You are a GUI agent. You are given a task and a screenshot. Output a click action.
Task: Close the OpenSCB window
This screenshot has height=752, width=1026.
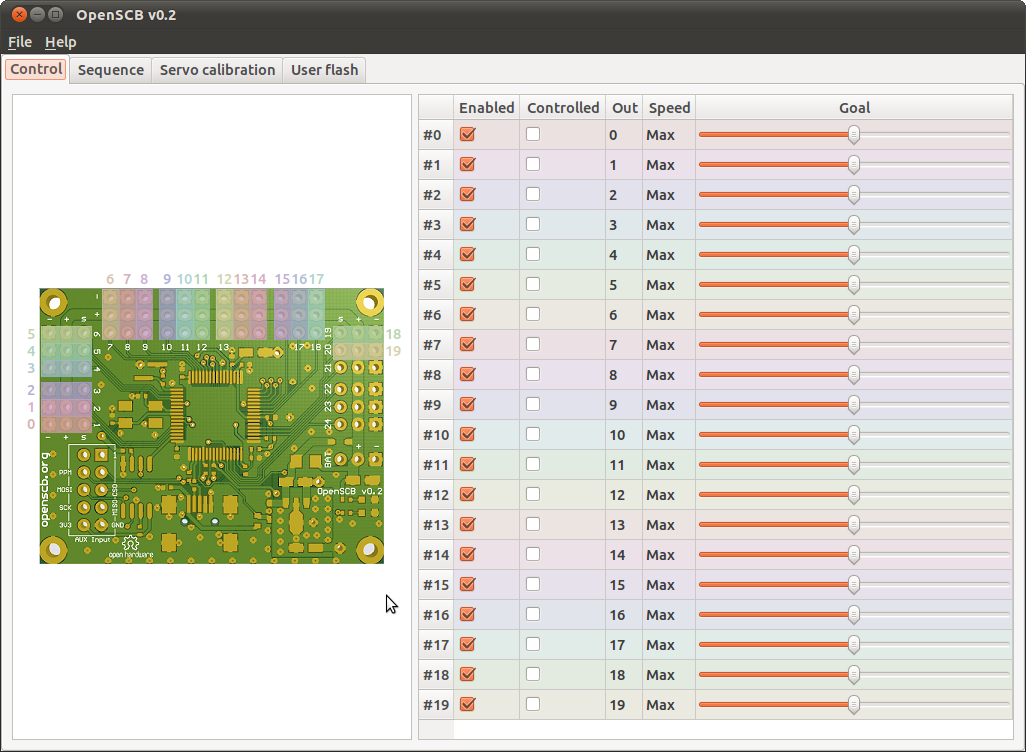(18, 14)
